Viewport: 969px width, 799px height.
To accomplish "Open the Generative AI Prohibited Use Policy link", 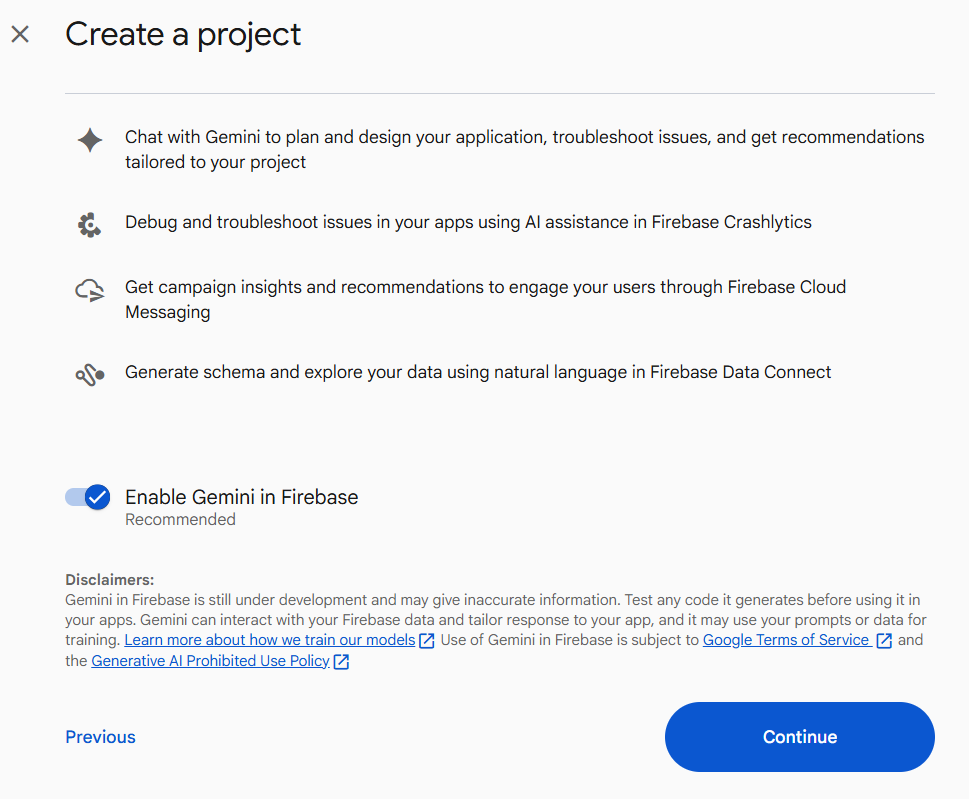I will point(210,661).
